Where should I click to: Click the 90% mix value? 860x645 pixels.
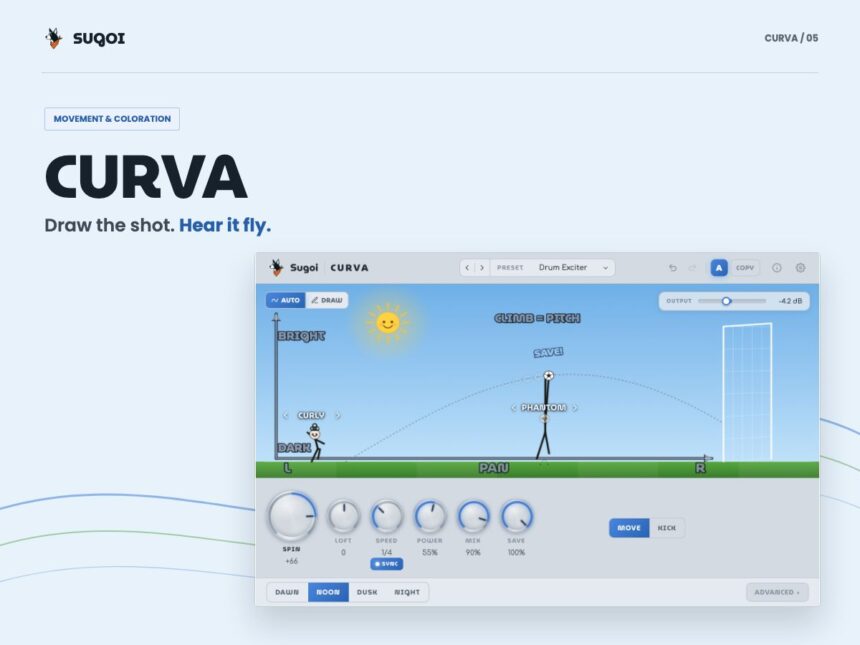(x=473, y=552)
